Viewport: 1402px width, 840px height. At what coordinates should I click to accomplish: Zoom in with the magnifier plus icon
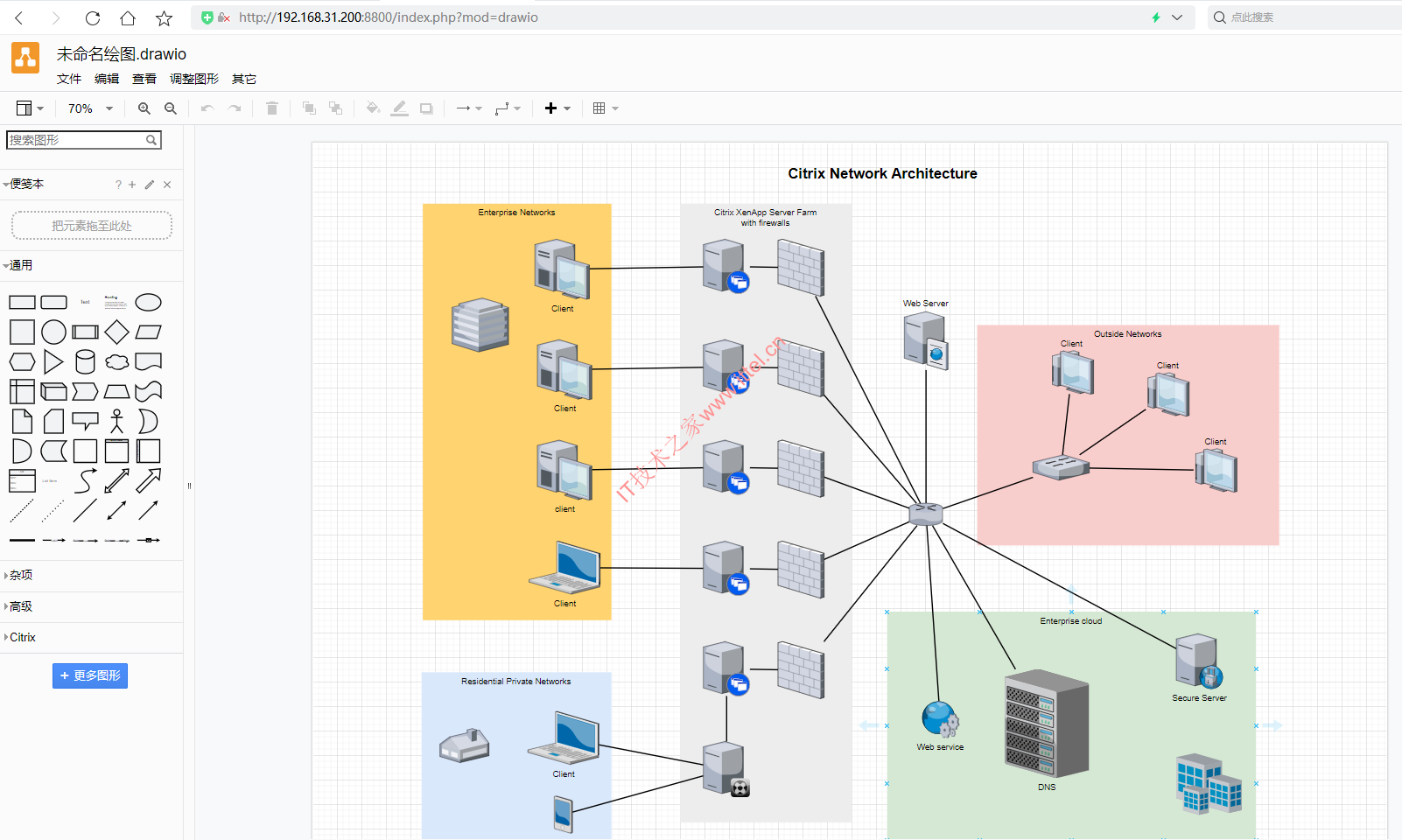144,108
